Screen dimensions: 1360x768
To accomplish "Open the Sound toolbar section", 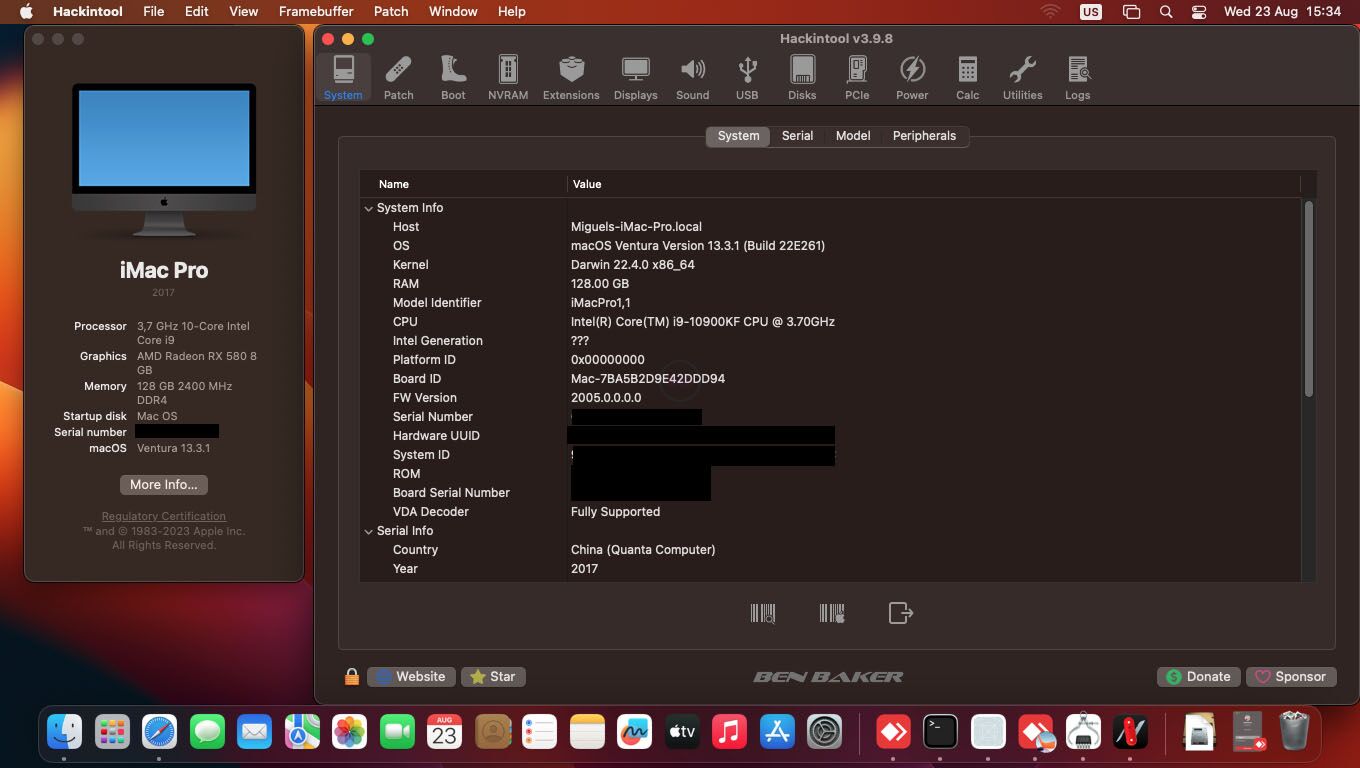I will coord(692,78).
